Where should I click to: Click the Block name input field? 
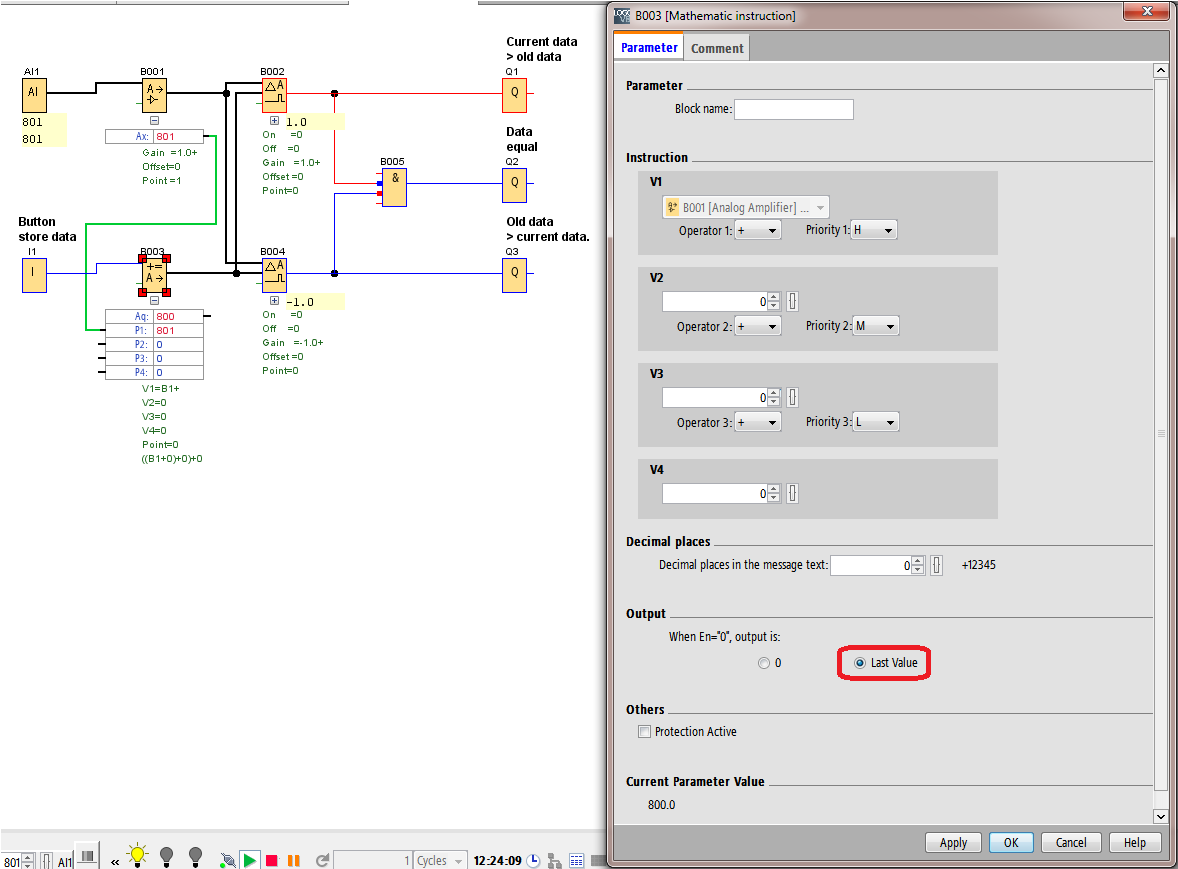tap(793, 109)
